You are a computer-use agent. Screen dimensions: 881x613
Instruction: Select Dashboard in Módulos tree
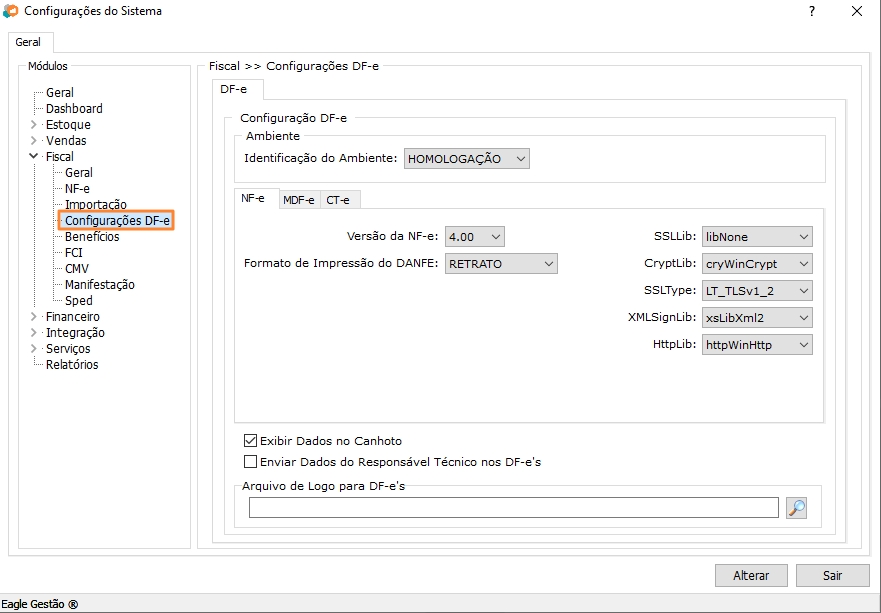pos(74,108)
